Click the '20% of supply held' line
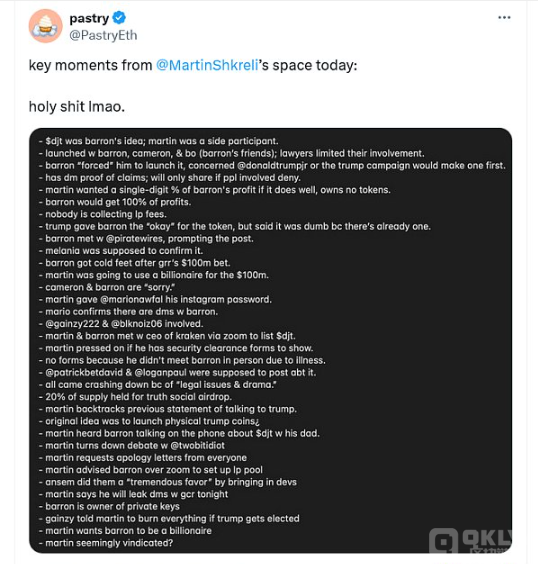Viewport: 538px width, 564px height. tap(135, 397)
